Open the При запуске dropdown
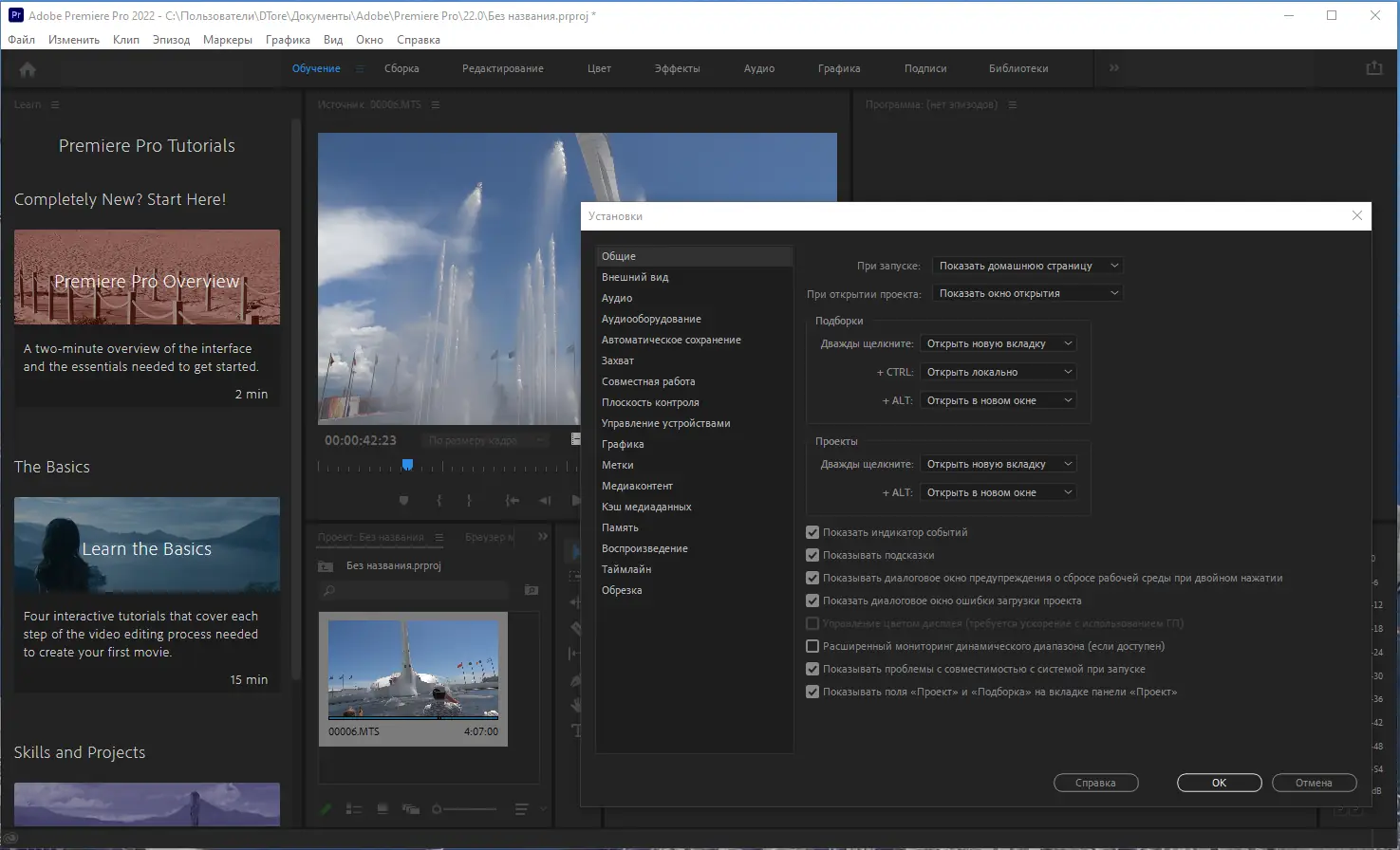 pos(1027,266)
